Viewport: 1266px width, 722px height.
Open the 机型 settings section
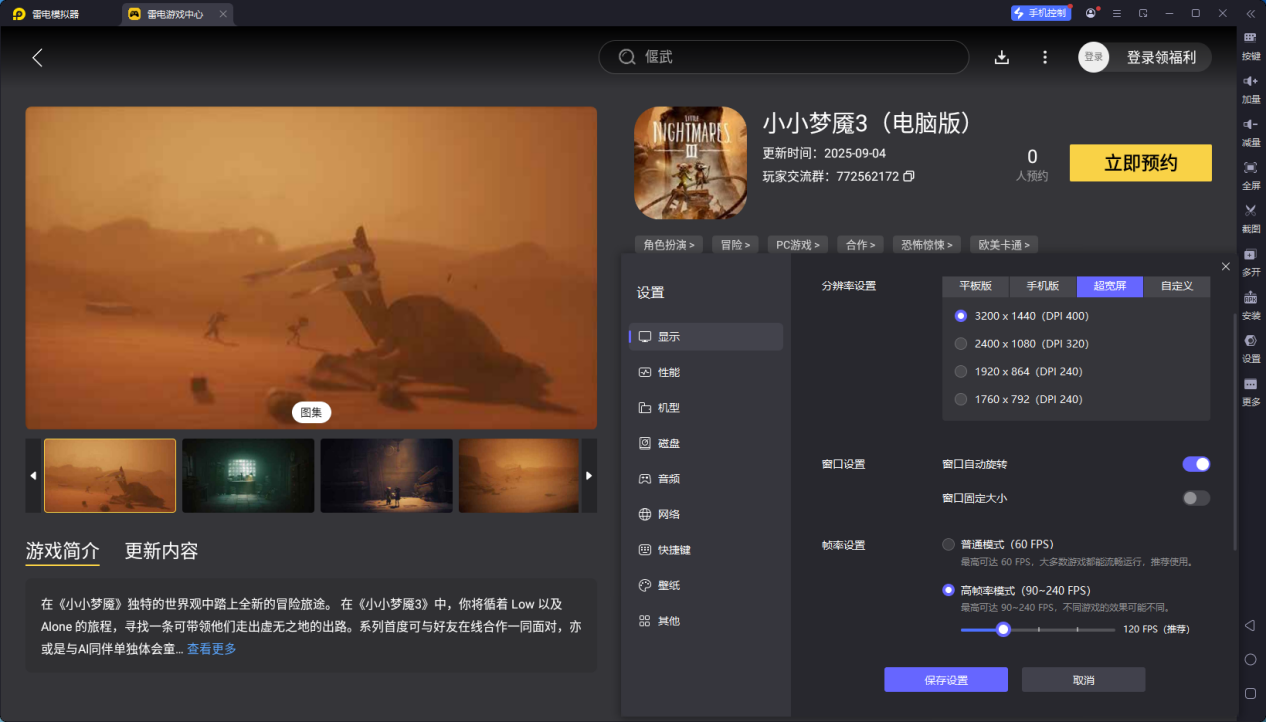click(706, 408)
